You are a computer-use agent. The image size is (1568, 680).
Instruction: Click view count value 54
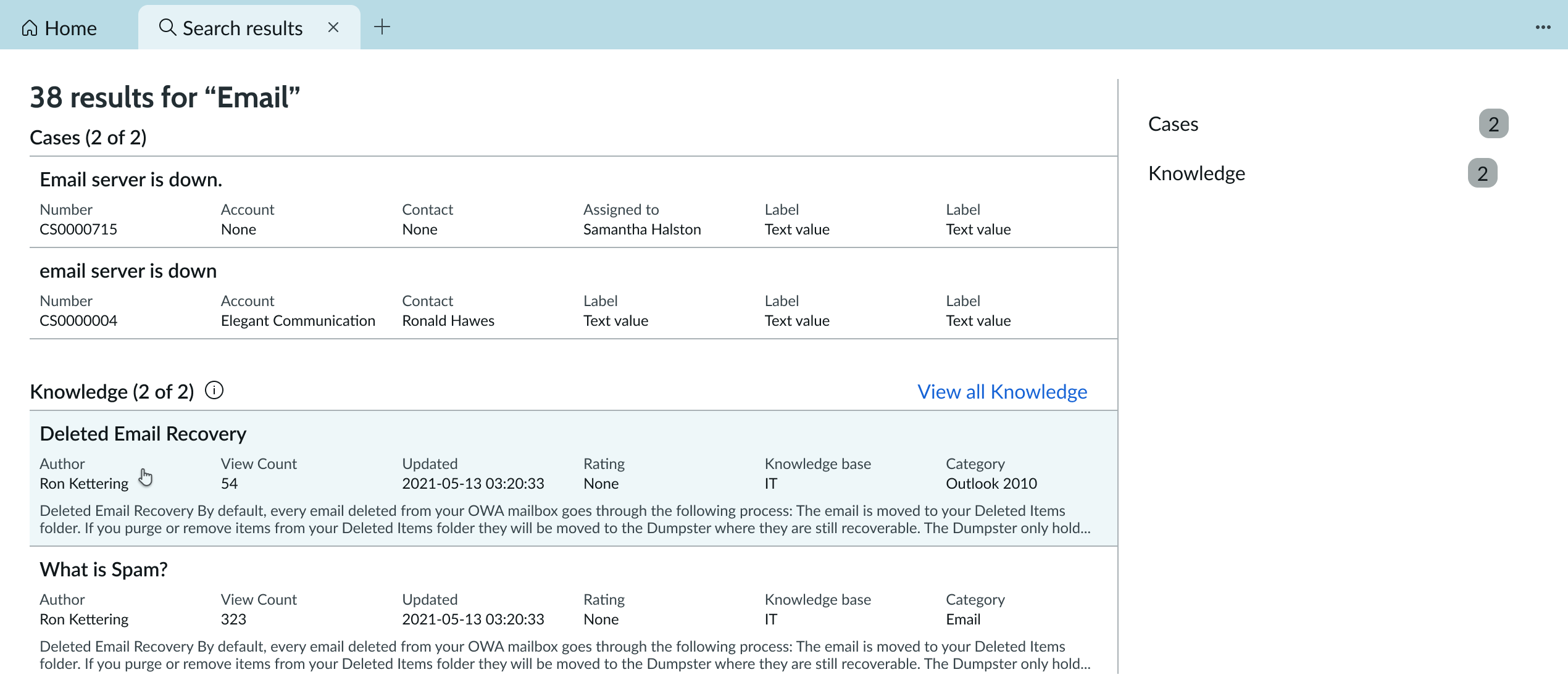(229, 484)
